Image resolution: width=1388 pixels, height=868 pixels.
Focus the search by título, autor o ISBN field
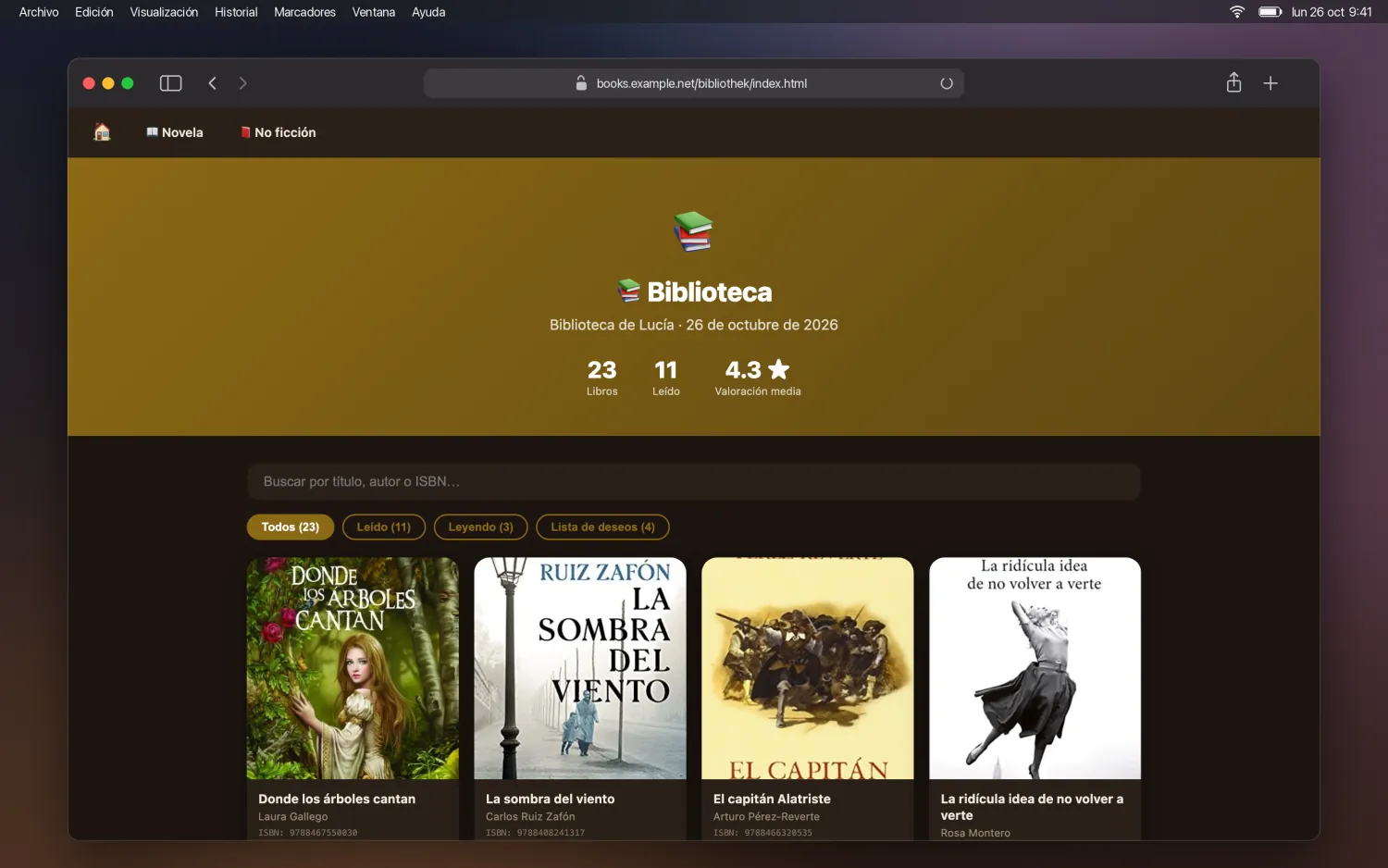pyautogui.click(x=693, y=481)
